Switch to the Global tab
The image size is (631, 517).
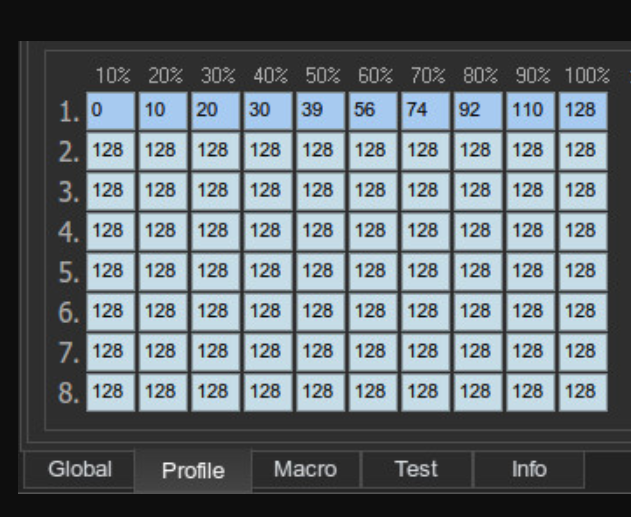pyautogui.click(x=80, y=469)
